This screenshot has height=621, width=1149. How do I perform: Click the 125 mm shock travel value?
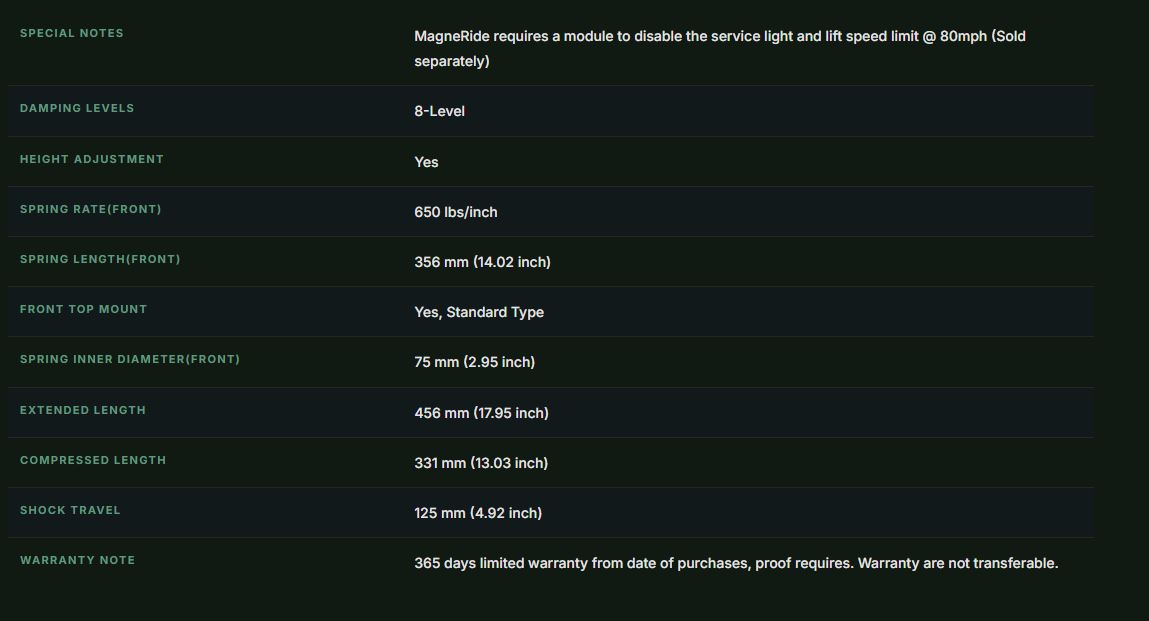tap(478, 512)
